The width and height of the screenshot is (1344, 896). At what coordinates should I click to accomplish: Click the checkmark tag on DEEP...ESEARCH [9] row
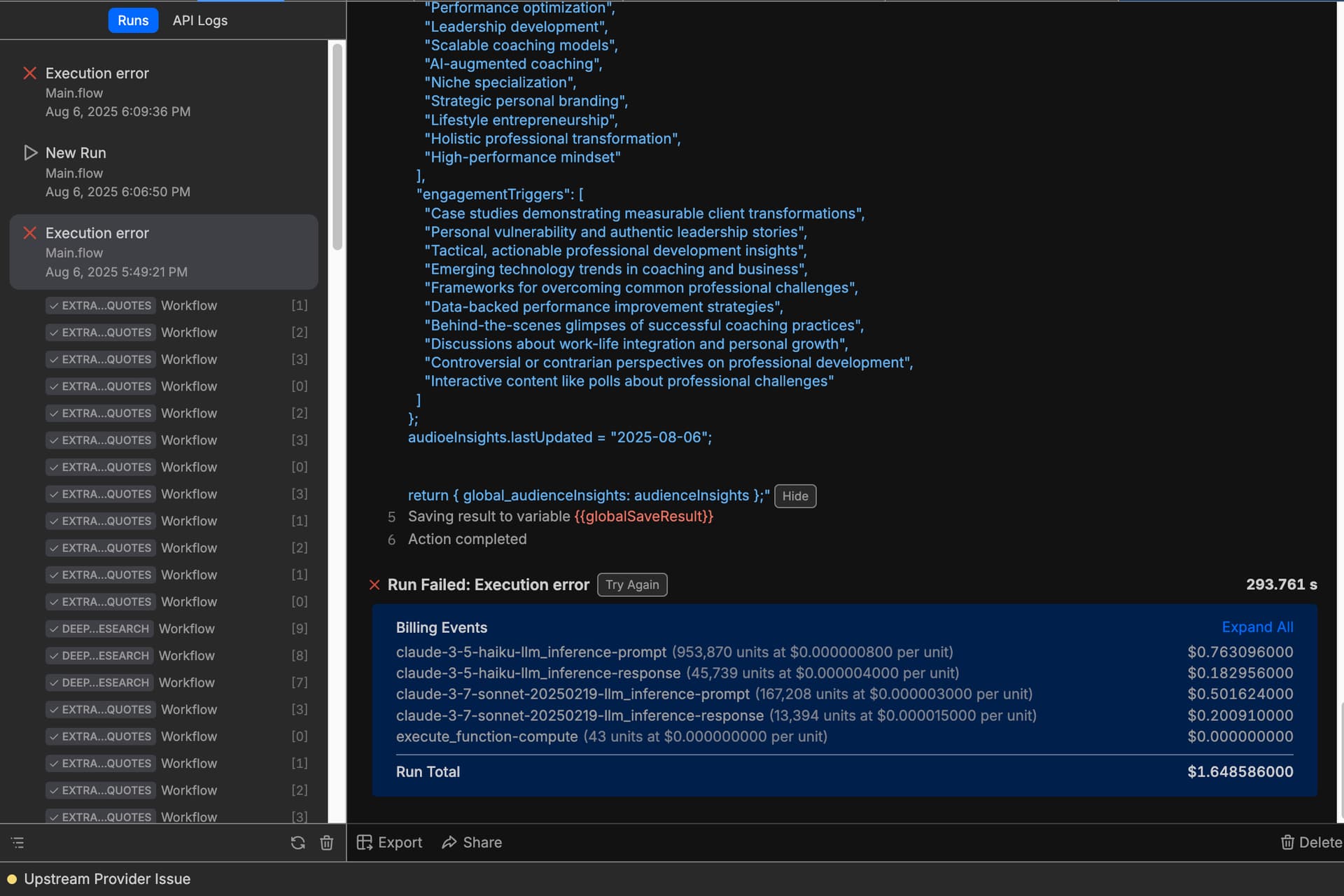[x=99, y=629]
